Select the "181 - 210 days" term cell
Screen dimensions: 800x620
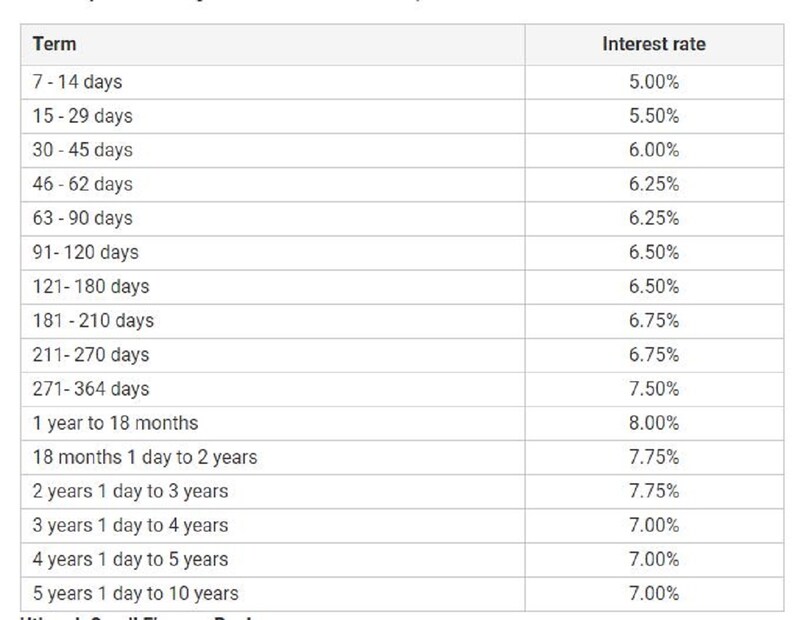[x=93, y=321]
